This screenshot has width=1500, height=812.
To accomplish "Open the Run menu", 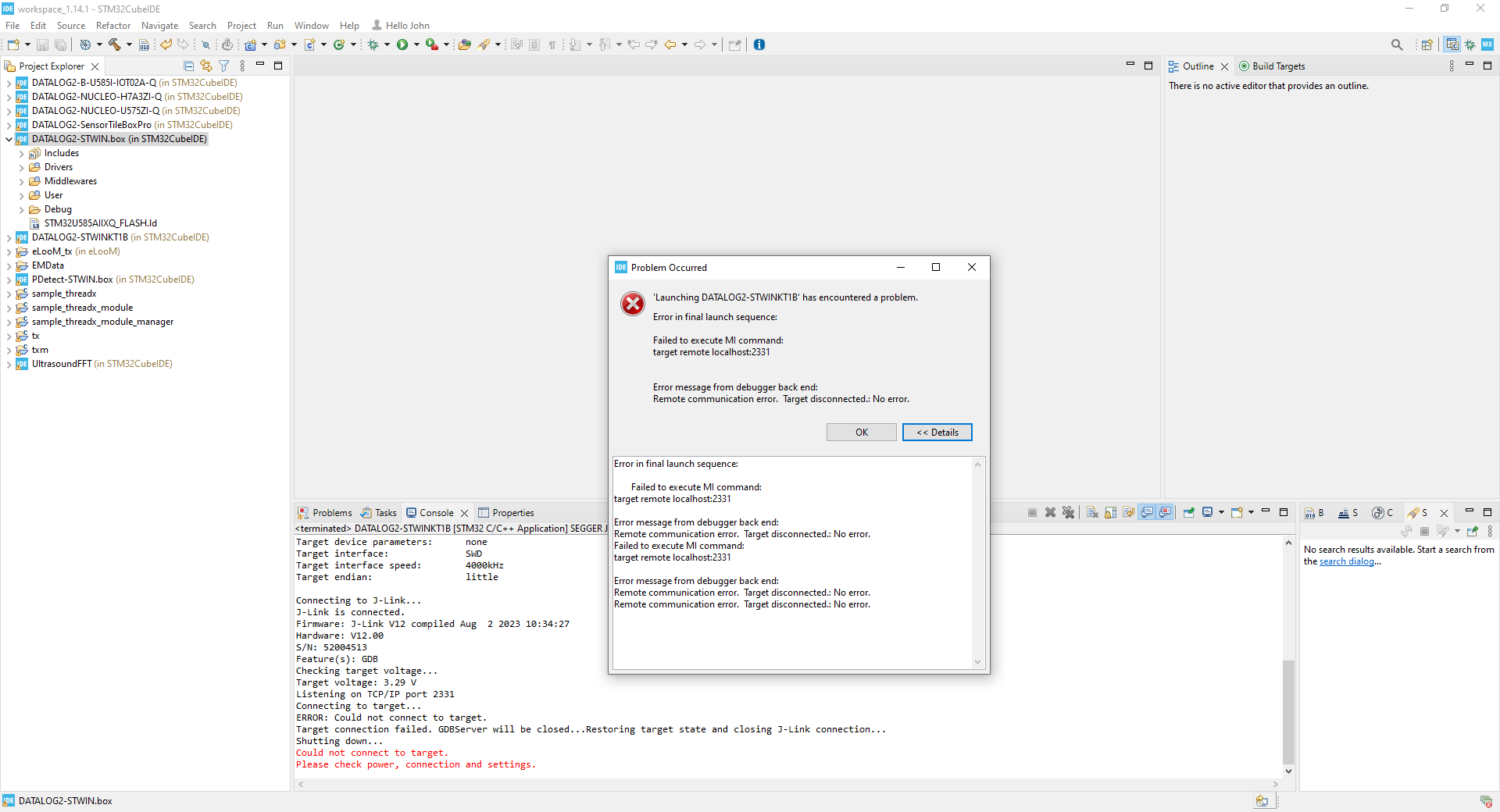I will (x=274, y=25).
